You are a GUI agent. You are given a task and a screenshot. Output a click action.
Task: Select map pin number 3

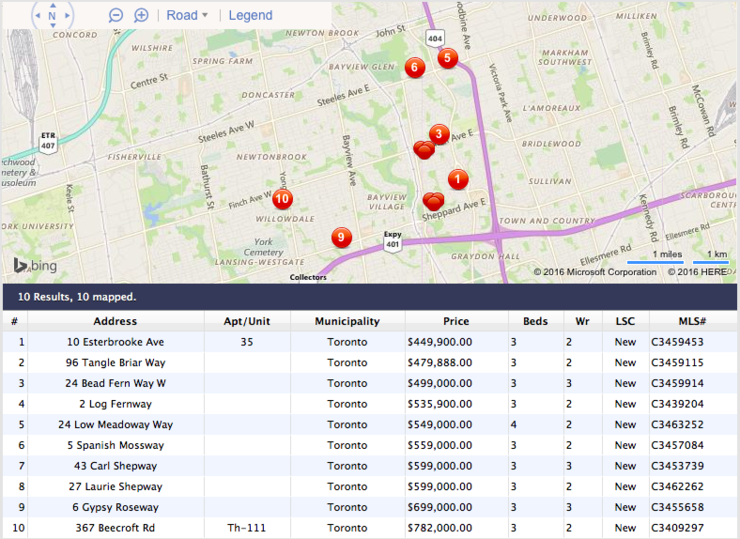pos(438,133)
